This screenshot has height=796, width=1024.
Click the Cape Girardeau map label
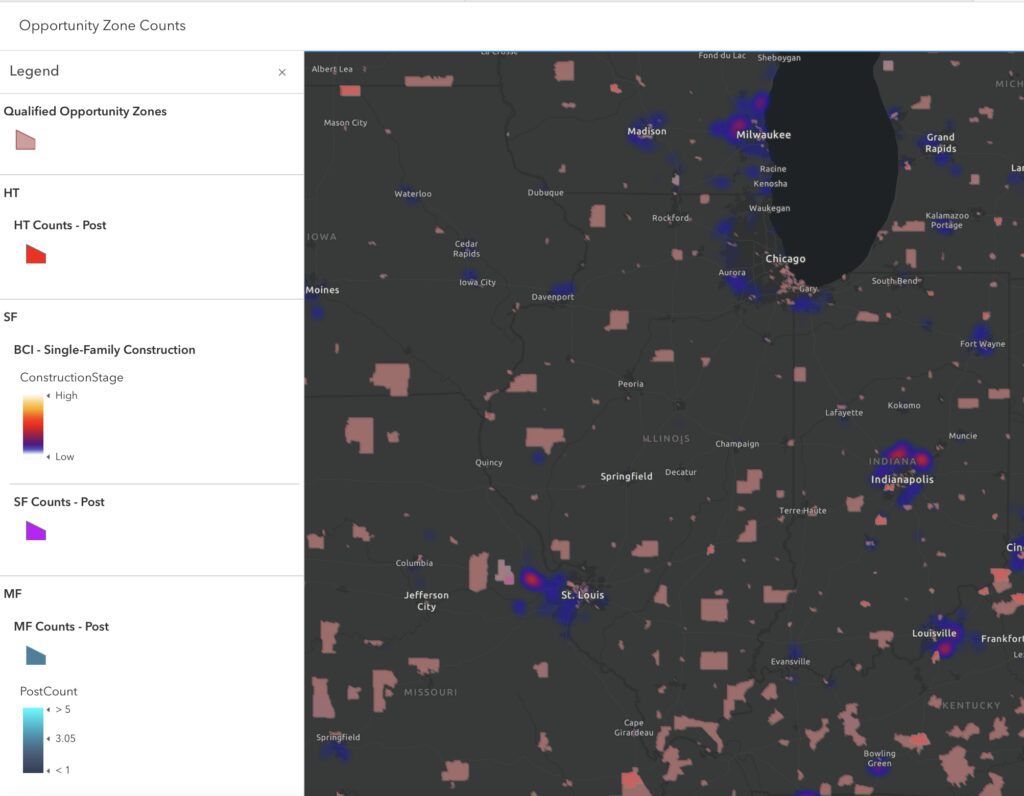pyautogui.click(x=633, y=727)
